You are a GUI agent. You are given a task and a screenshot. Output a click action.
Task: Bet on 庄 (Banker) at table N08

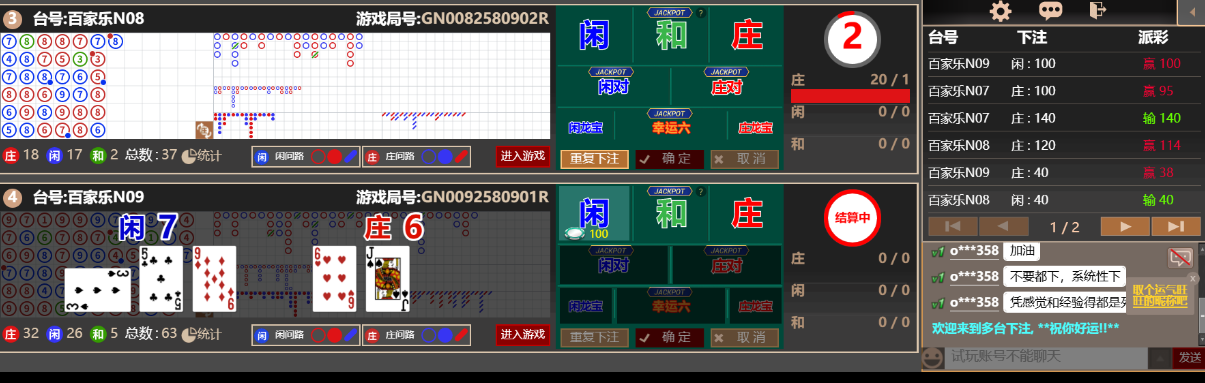(x=746, y=35)
